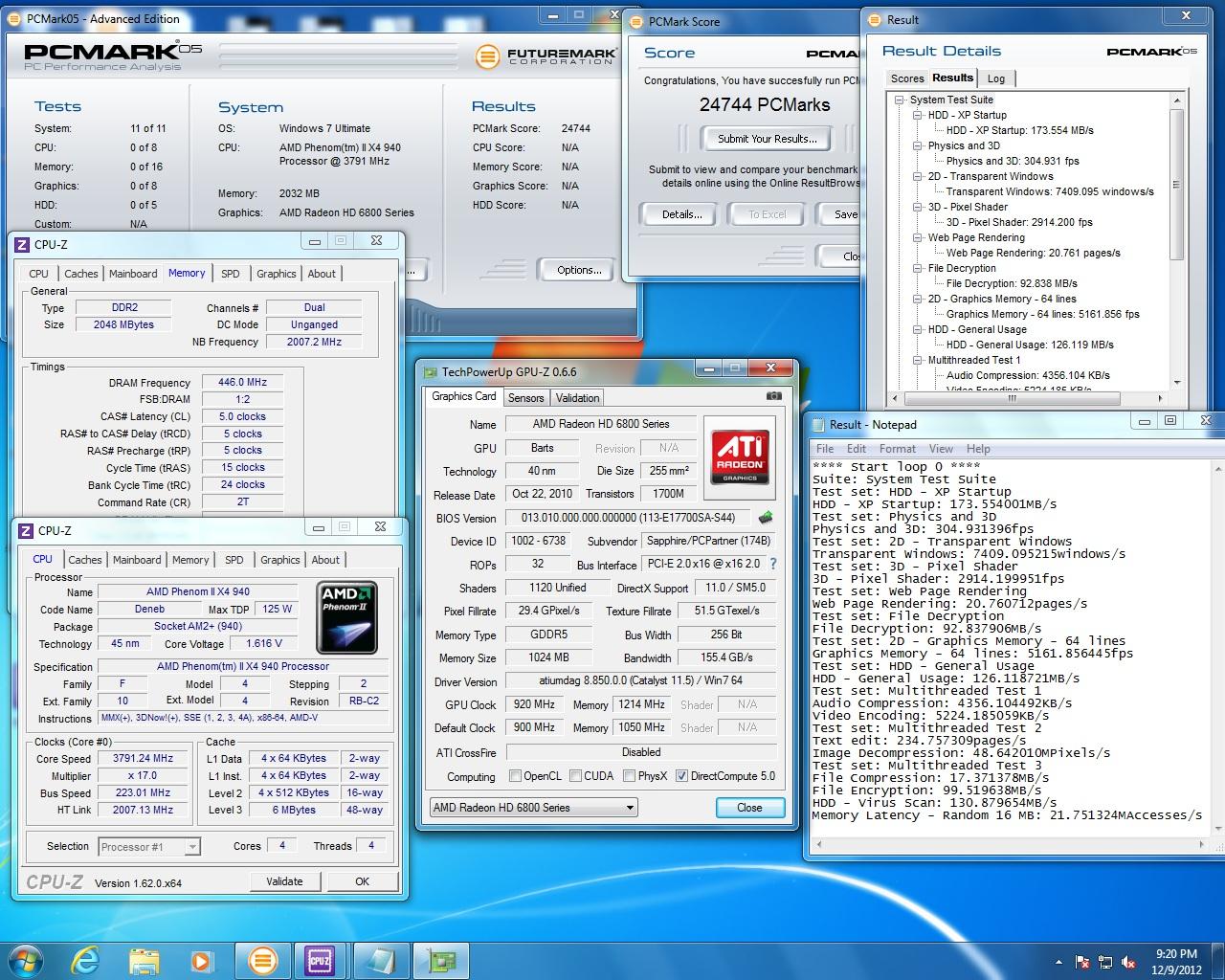Open the Sensors tab in GPU-Z
This screenshot has width=1225, height=980.
[x=525, y=398]
